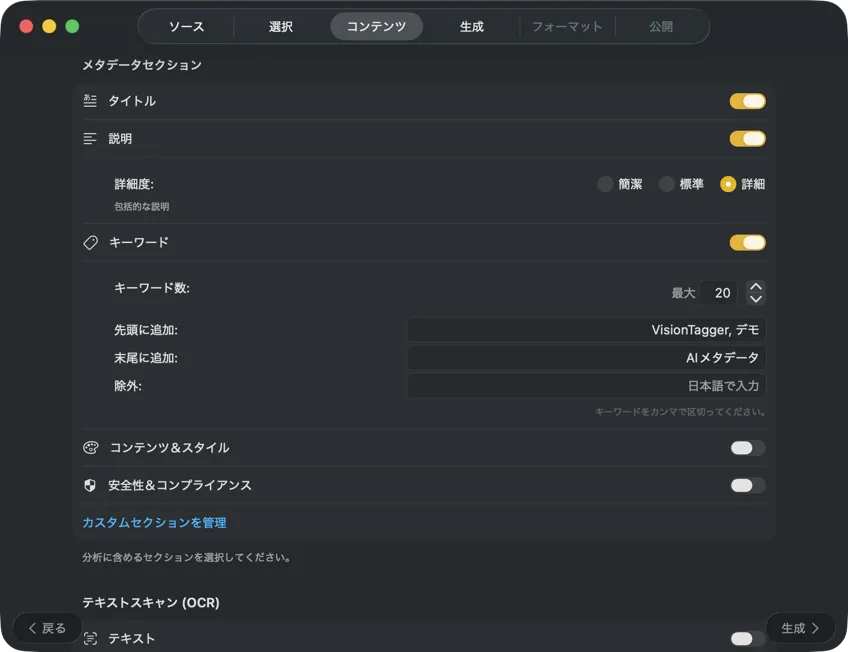Enable the 安全性＆コンプライアンス toggle

coord(746,485)
